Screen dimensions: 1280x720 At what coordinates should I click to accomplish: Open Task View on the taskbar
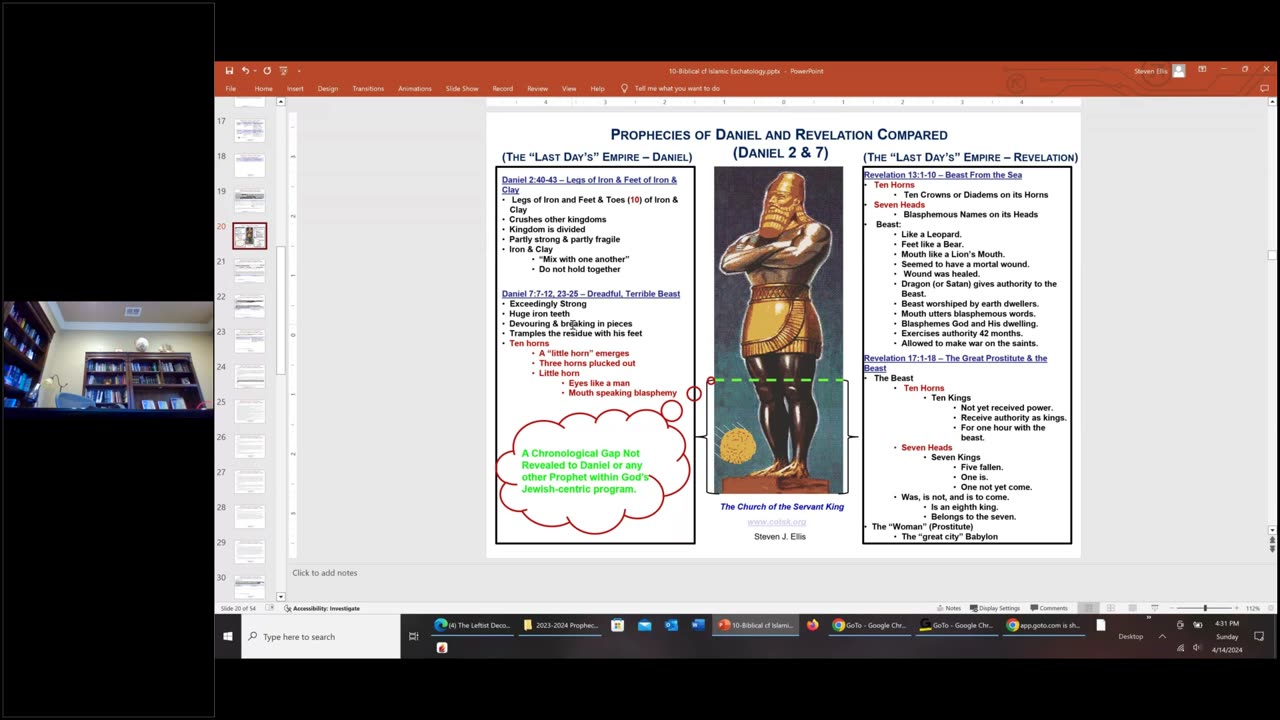click(x=414, y=637)
